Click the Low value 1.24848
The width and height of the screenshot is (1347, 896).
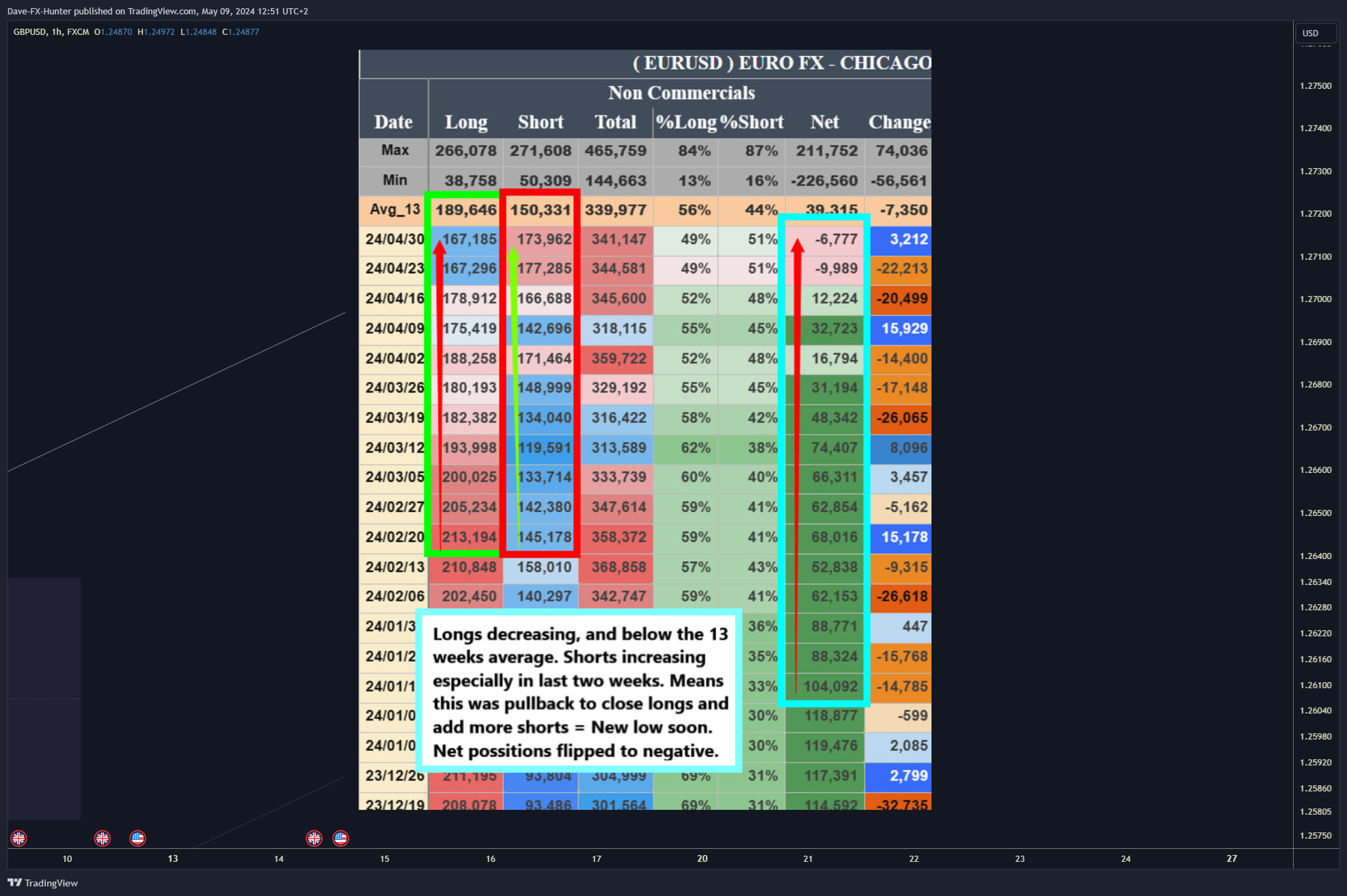click(x=200, y=31)
